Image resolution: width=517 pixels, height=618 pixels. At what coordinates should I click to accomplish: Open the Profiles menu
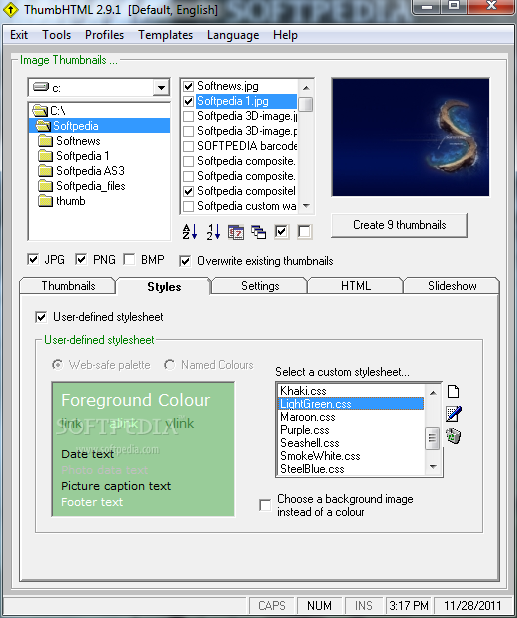pos(104,35)
